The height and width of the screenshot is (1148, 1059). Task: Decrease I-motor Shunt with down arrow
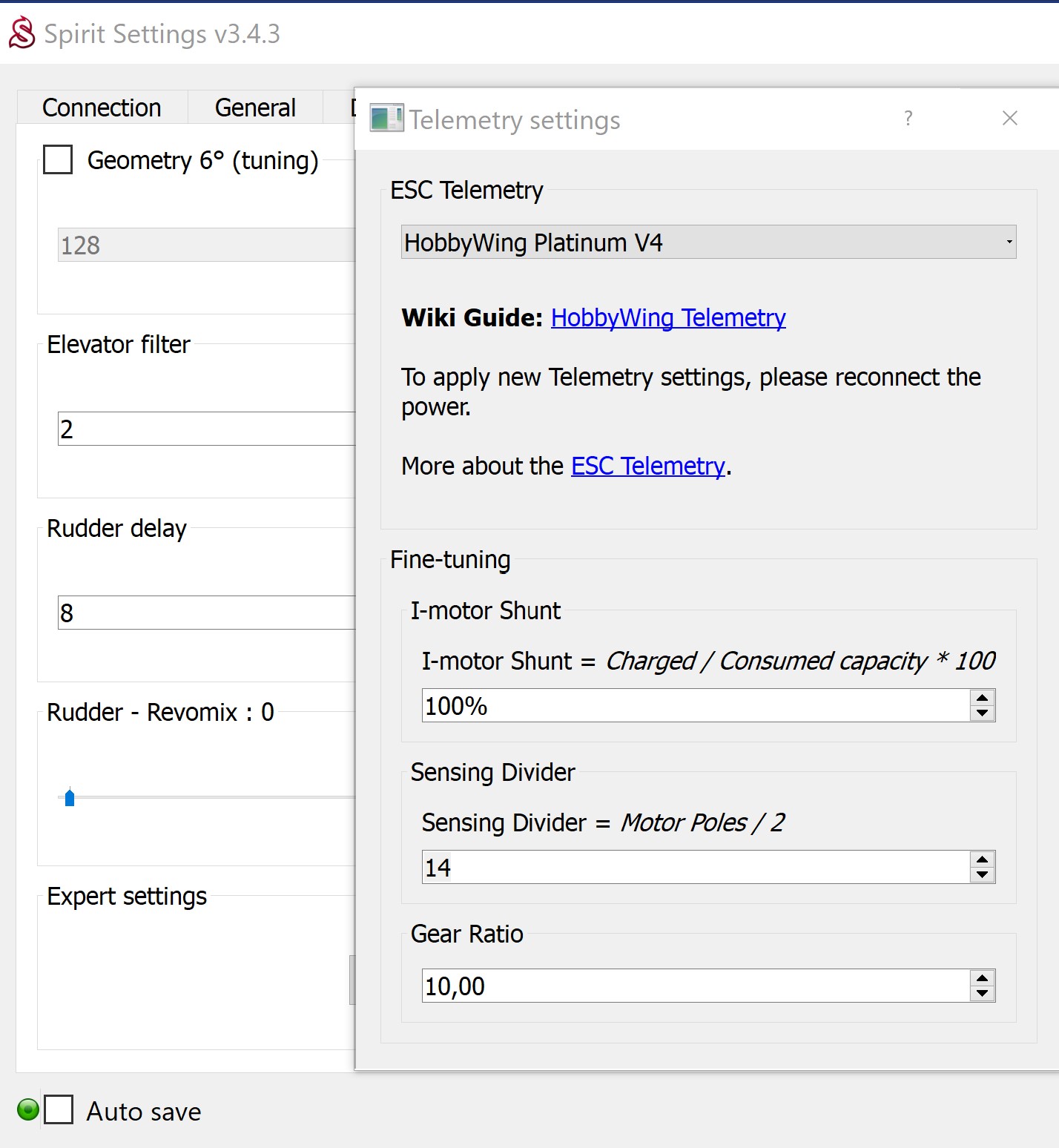(982, 713)
